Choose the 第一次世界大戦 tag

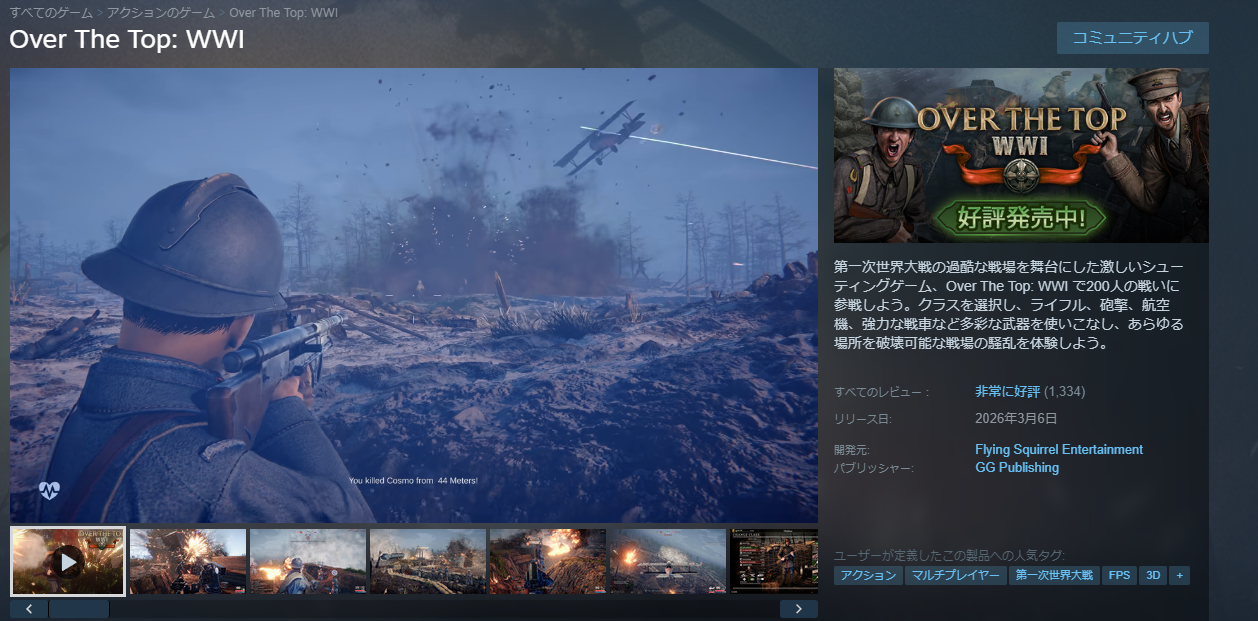click(x=1053, y=575)
